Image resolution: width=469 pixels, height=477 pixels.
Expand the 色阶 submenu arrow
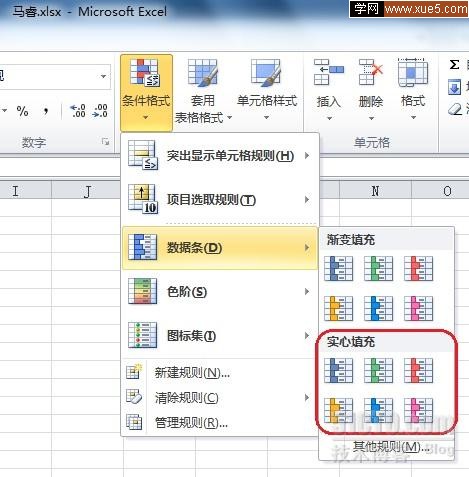pyautogui.click(x=307, y=291)
